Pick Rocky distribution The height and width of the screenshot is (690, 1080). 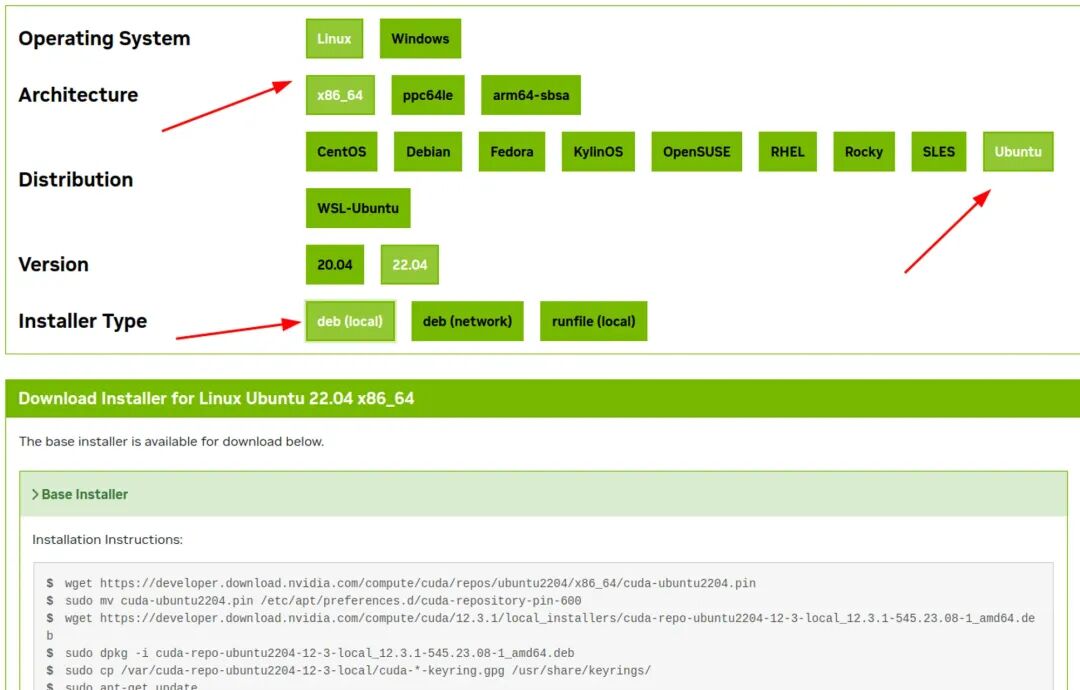click(864, 151)
